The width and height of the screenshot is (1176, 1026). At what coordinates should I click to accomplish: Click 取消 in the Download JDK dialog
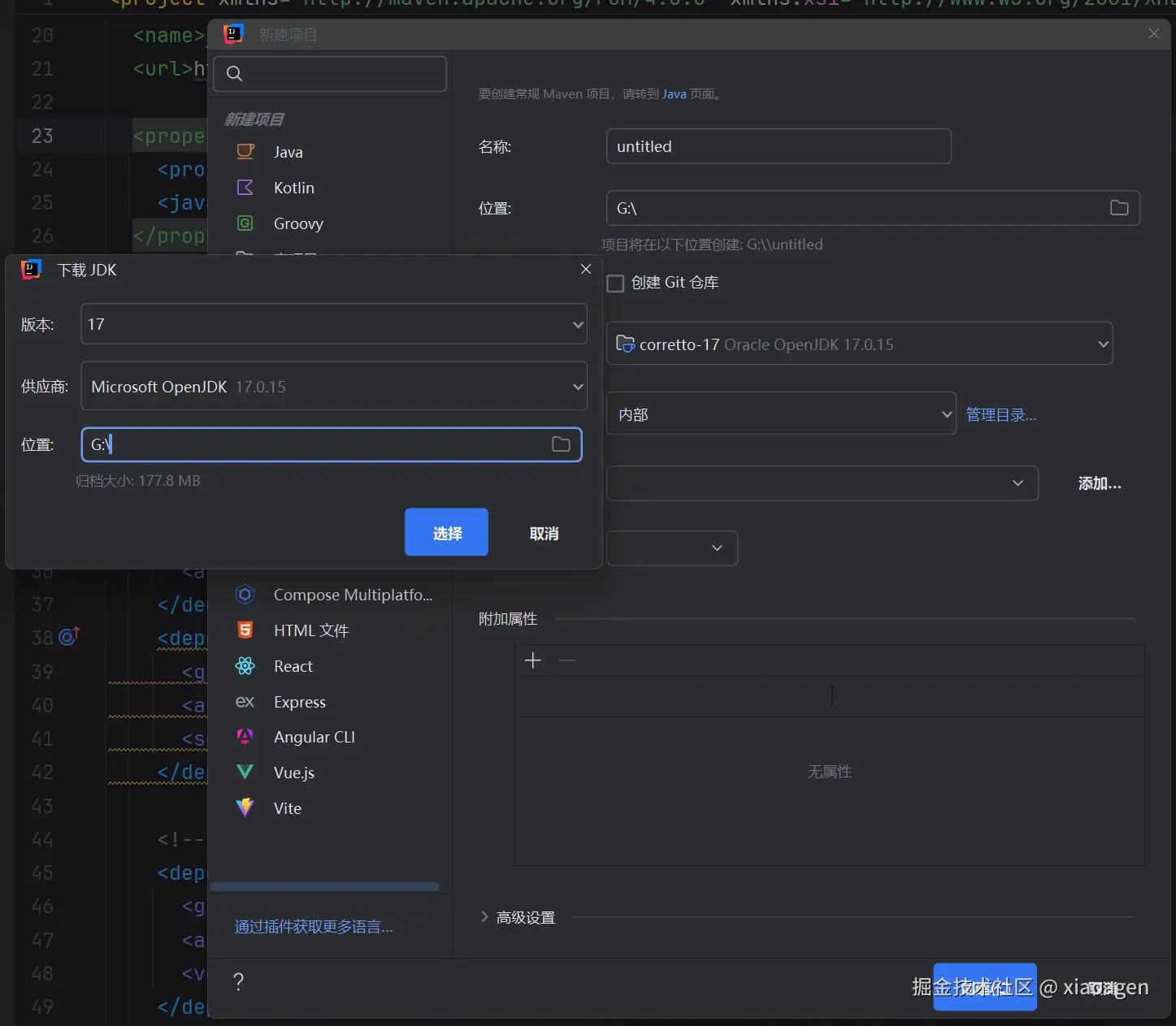coord(544,533)
